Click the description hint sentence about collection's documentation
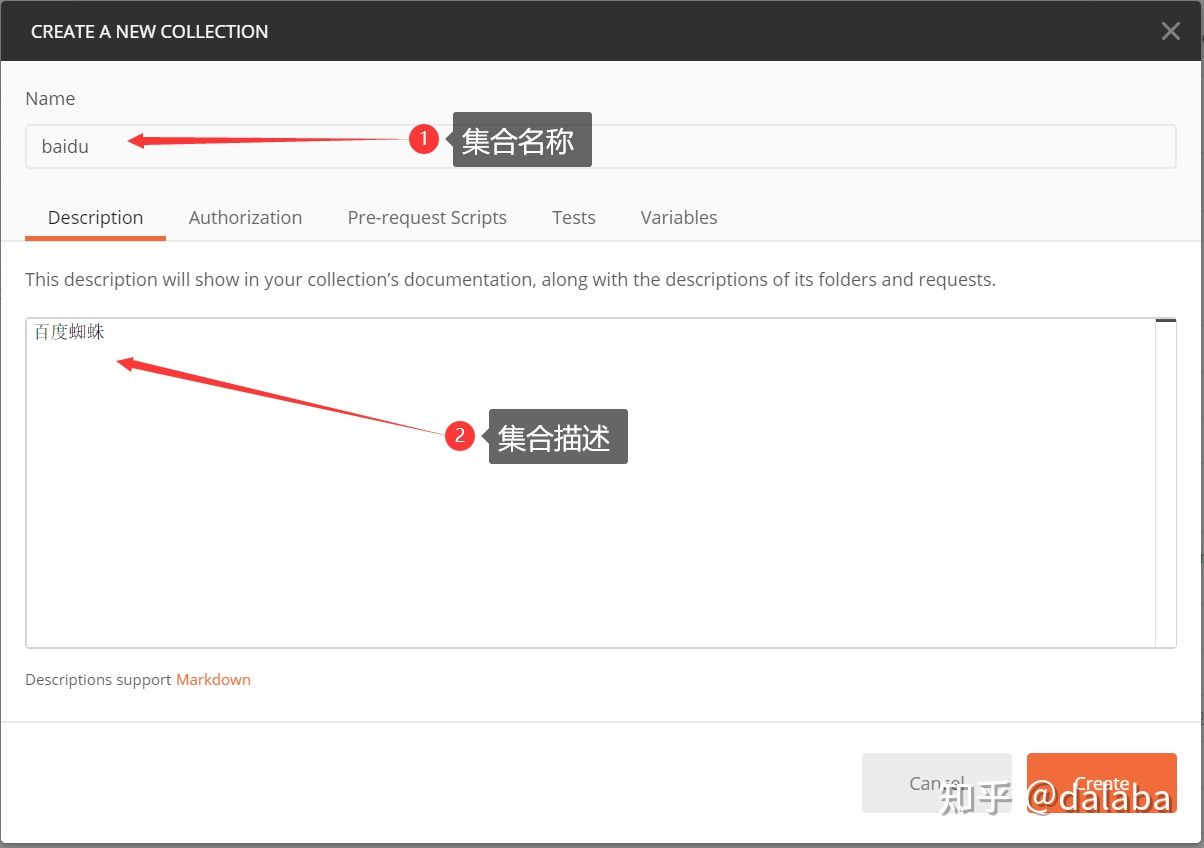The height and width of the screenshot is (848, 1204). (510, 280)
